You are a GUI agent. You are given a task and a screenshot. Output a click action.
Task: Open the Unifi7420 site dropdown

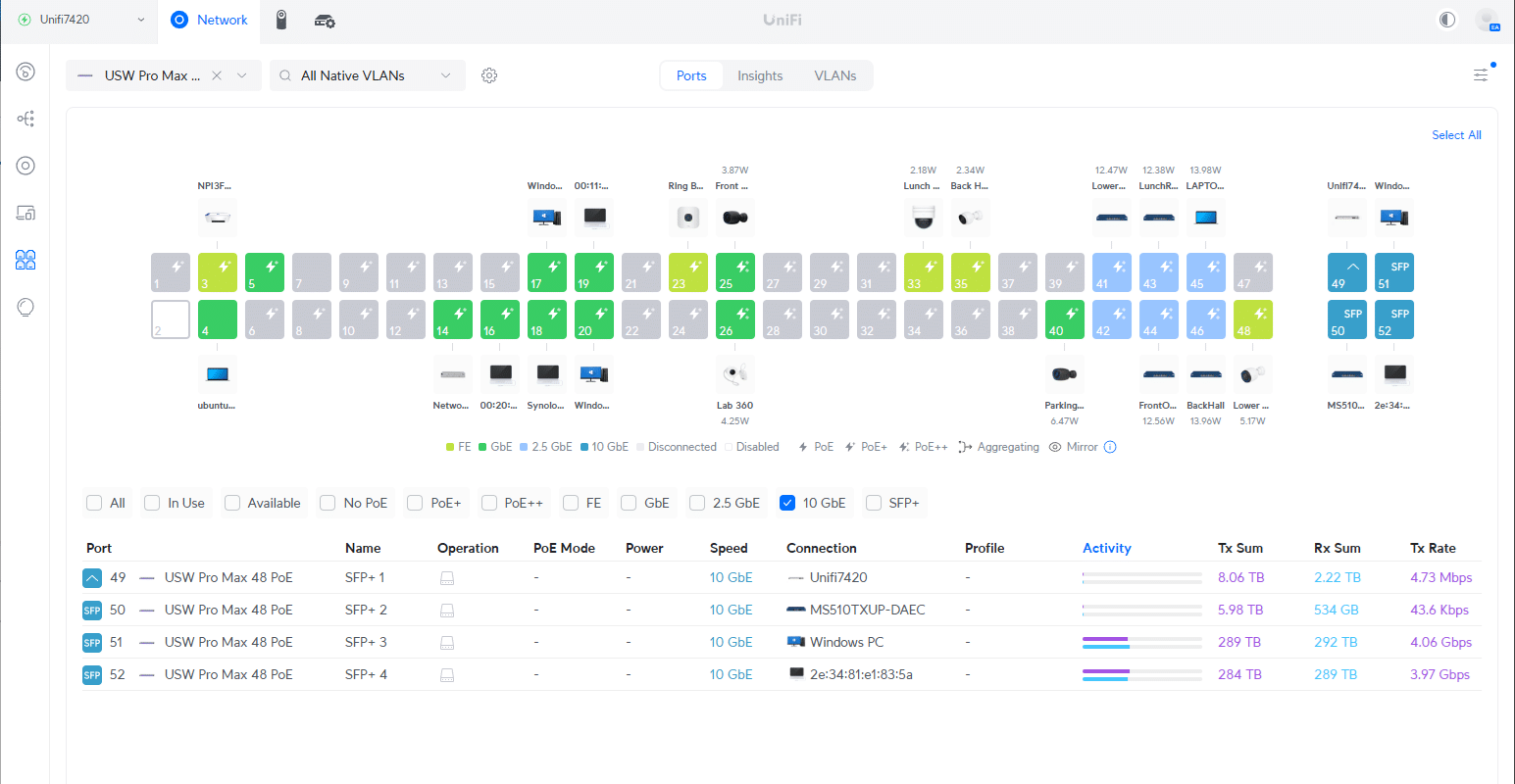coord(81,20)
